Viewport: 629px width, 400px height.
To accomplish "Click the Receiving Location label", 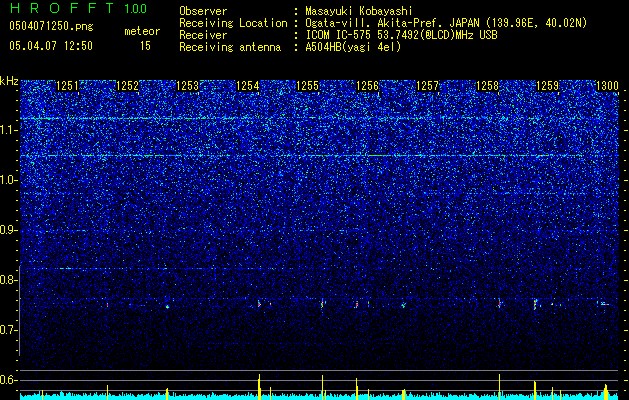I will click(x=233, y=23).
